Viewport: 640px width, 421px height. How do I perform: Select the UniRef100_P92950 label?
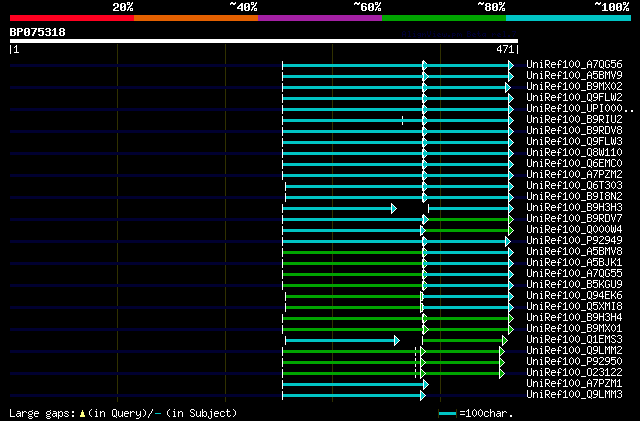574,362
